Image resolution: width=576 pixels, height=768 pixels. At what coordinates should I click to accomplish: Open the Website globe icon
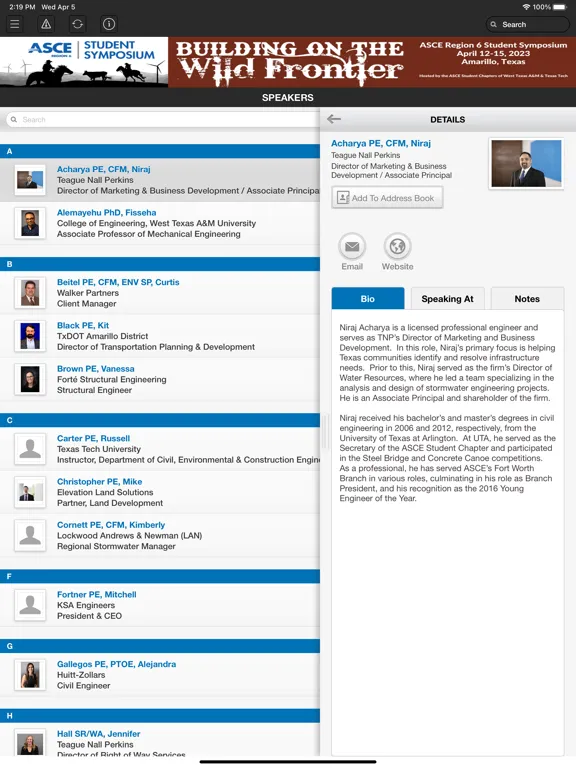(397, 246)
